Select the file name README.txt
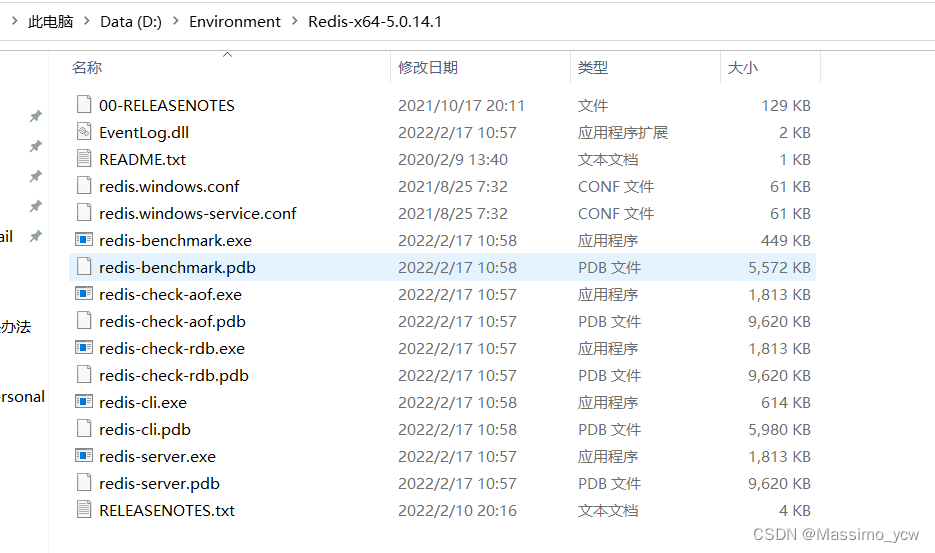This screenshot has height=553, width=935. click(x=142, y=159)
